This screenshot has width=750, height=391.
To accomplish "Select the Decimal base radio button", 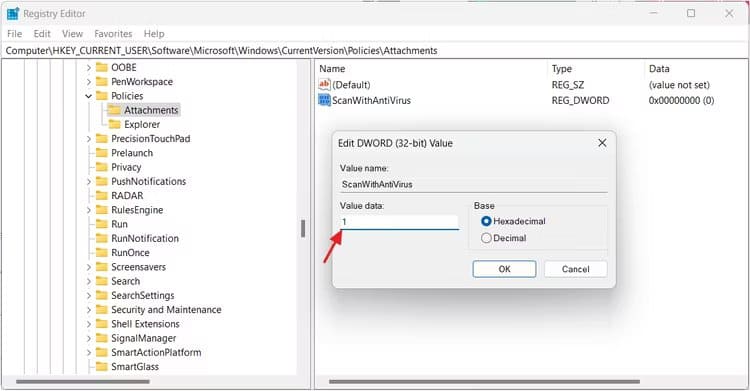I will [x=486, y=238].
